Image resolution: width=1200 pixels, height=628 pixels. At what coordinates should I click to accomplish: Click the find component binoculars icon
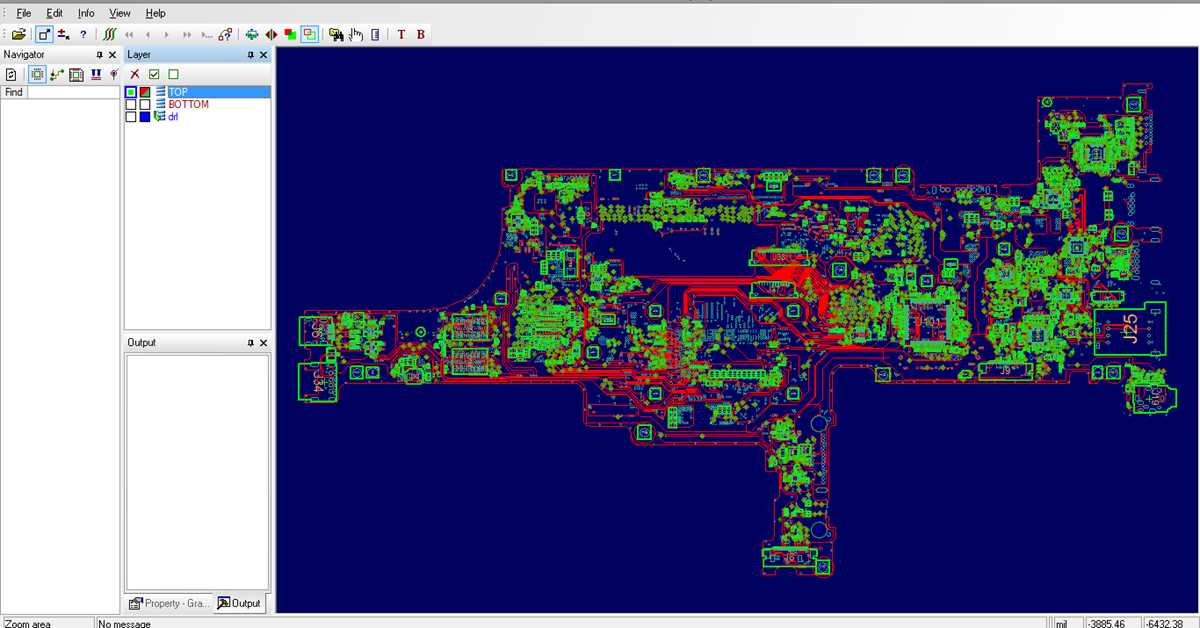(x=336, y=34)
